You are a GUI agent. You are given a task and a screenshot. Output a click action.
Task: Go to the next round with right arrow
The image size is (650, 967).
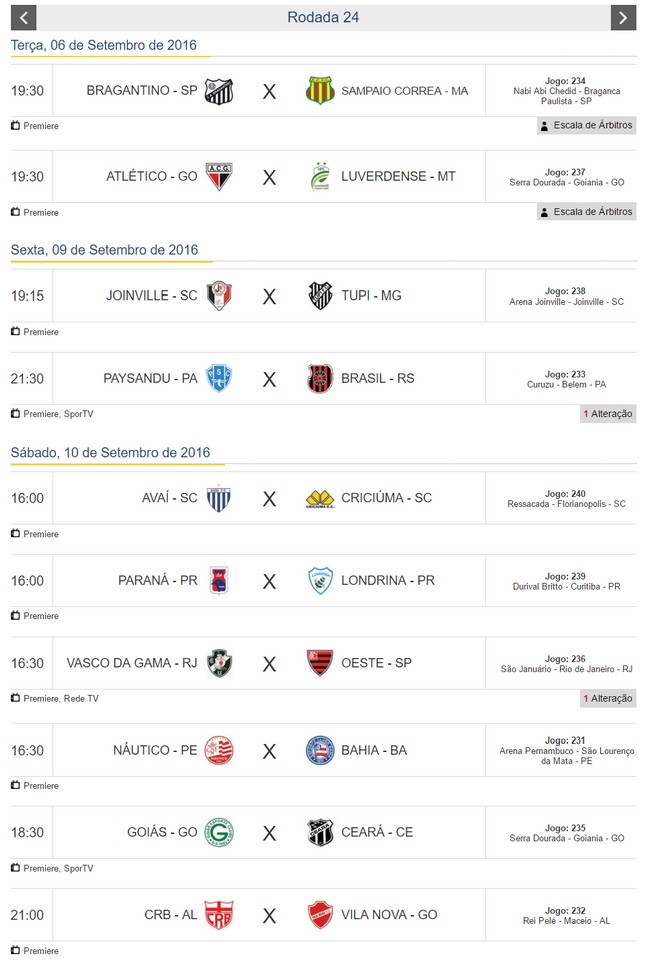623,17
